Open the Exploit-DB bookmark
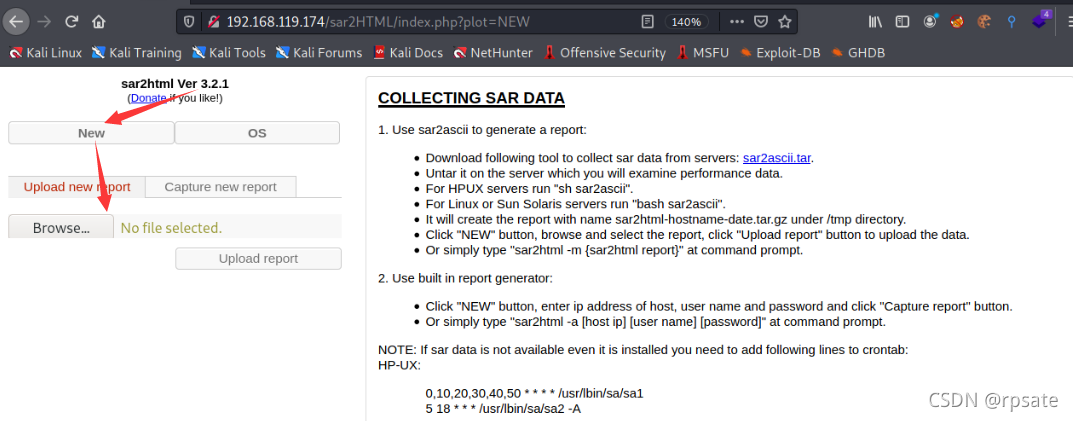The image size is (1073, 421). pos(780,52)
